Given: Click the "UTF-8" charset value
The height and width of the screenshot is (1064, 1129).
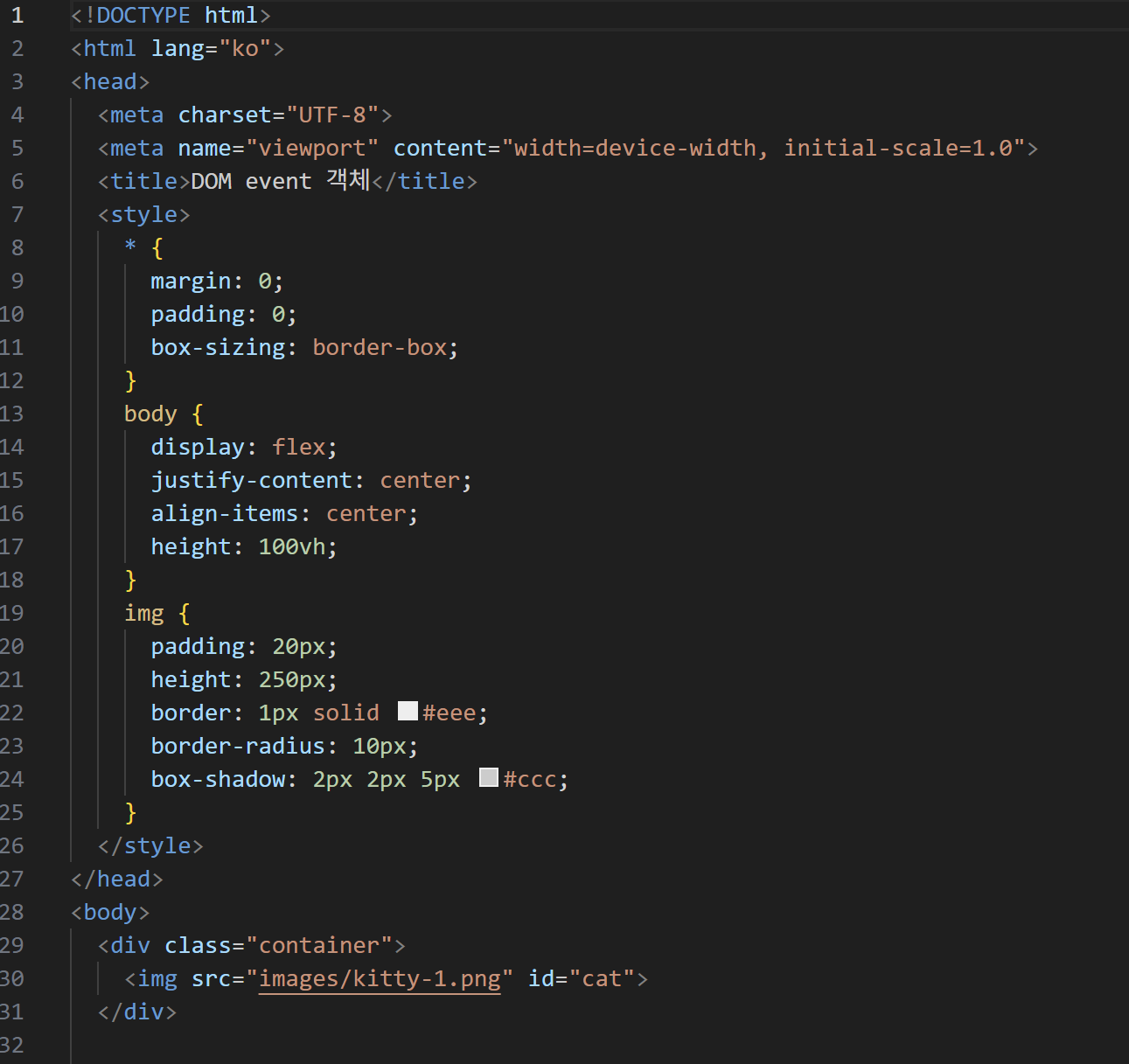Looking at the screenshot, I should click(x=332, y=115).
